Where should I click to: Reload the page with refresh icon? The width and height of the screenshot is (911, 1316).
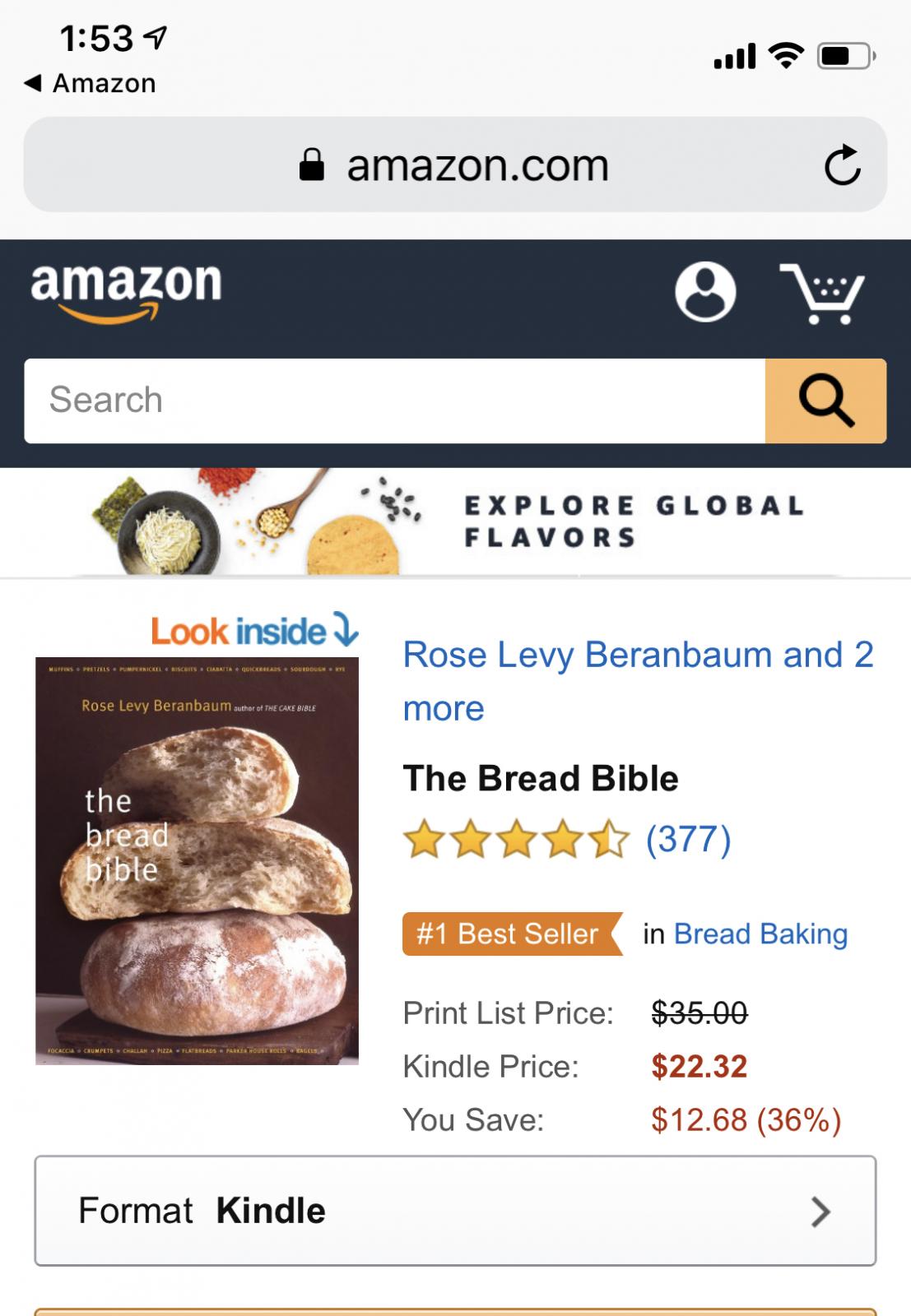(842, 165)
